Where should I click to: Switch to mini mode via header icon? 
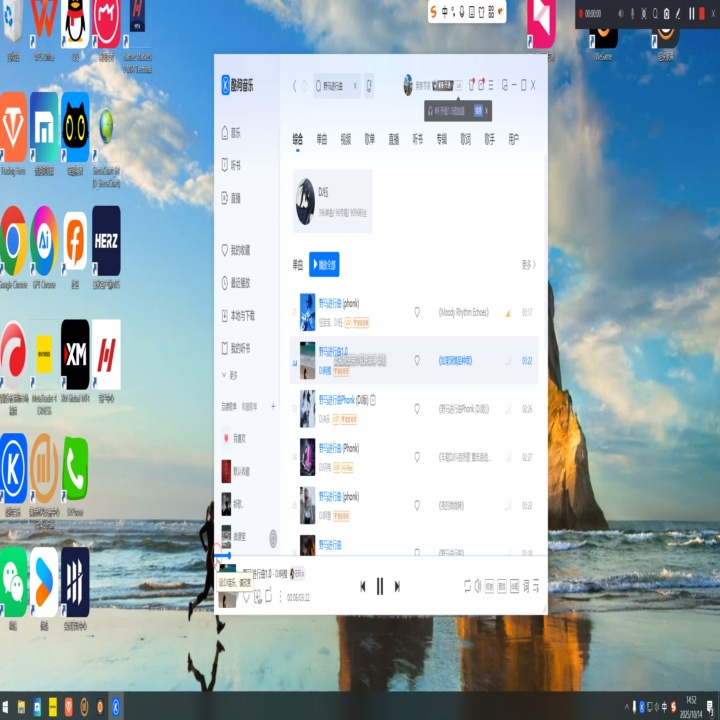tap(505, 85)
